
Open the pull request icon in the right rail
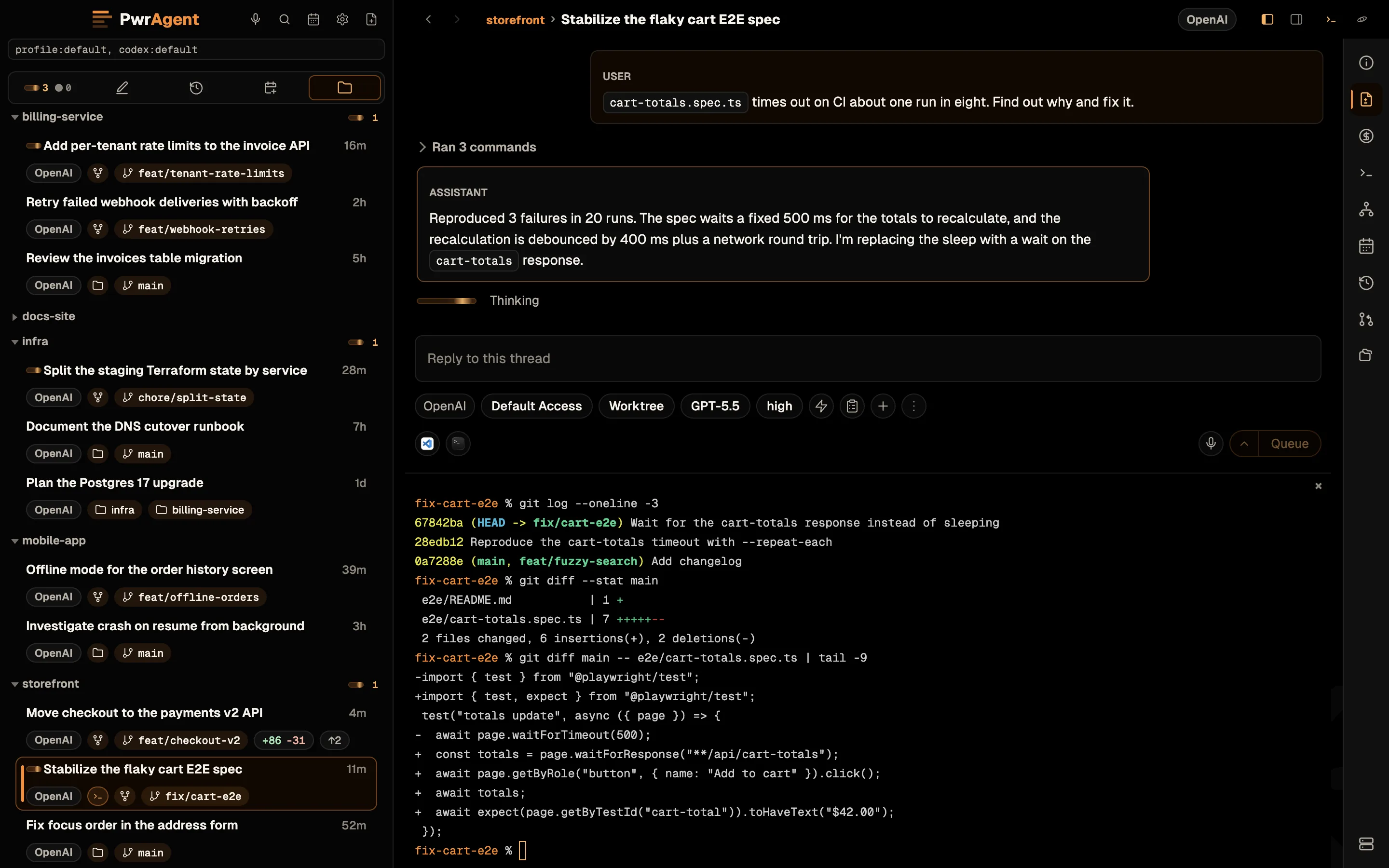1366,319
